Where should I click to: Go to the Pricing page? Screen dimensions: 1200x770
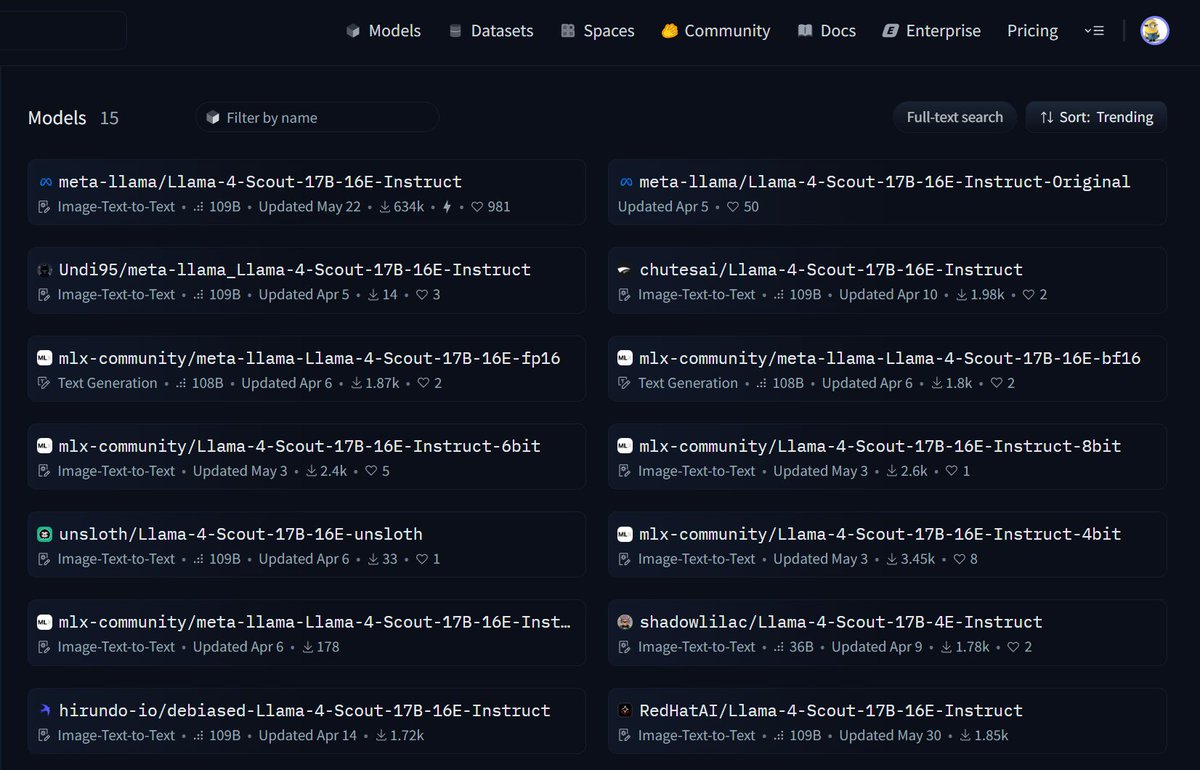click(x=1032, y=31)
